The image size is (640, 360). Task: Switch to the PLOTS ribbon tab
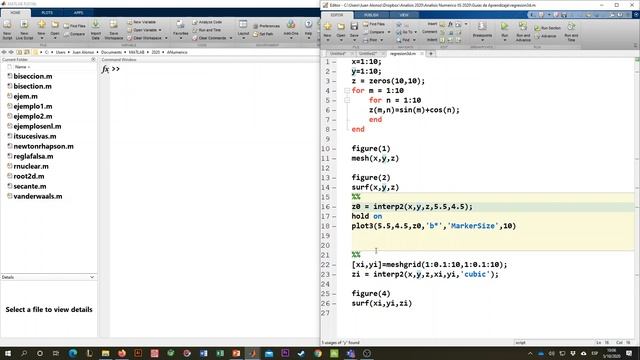pos(47,13)
